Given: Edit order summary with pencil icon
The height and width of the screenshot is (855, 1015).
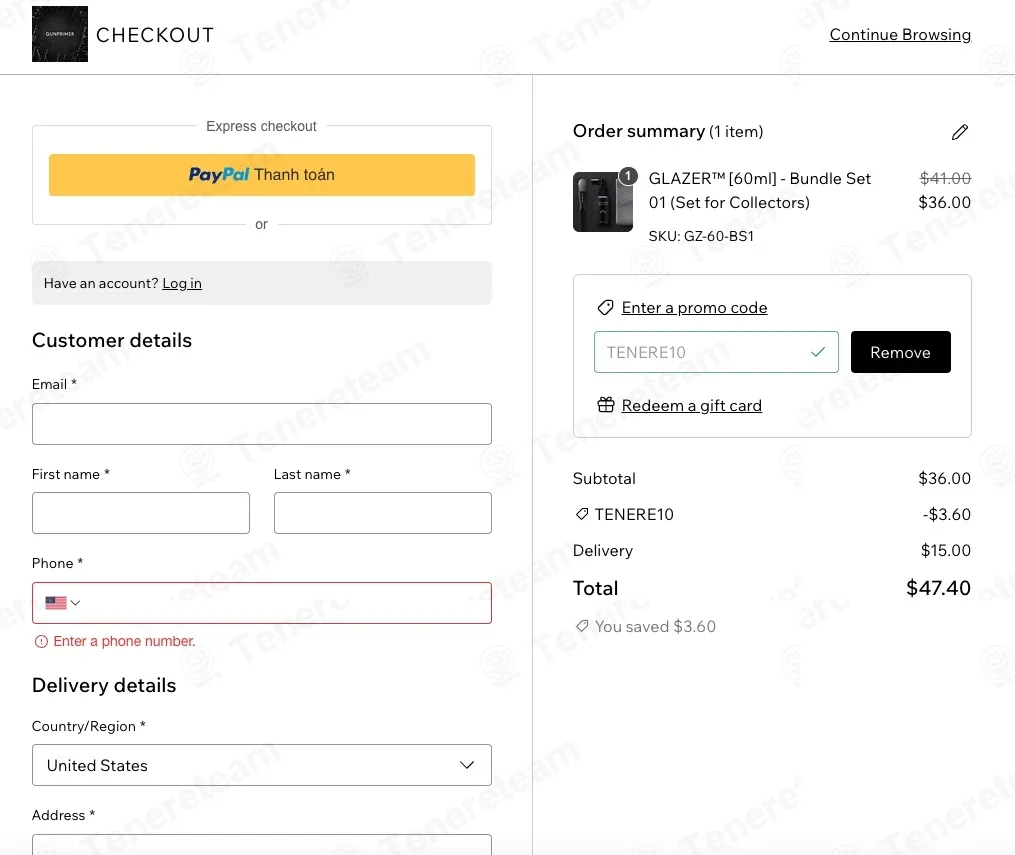Looking at the screenshot, I should coord(960,132).
